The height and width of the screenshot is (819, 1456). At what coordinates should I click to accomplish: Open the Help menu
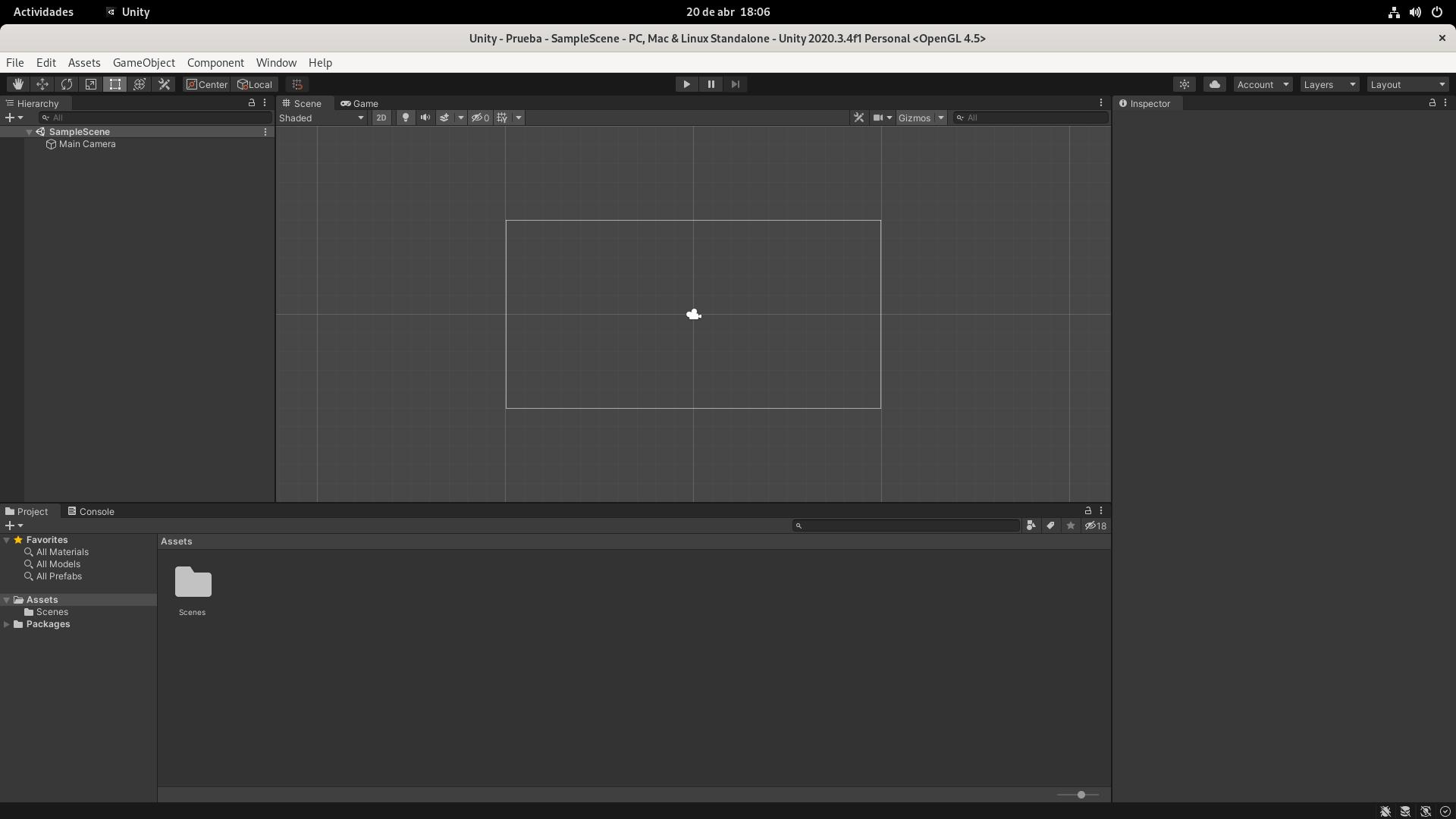320,63
